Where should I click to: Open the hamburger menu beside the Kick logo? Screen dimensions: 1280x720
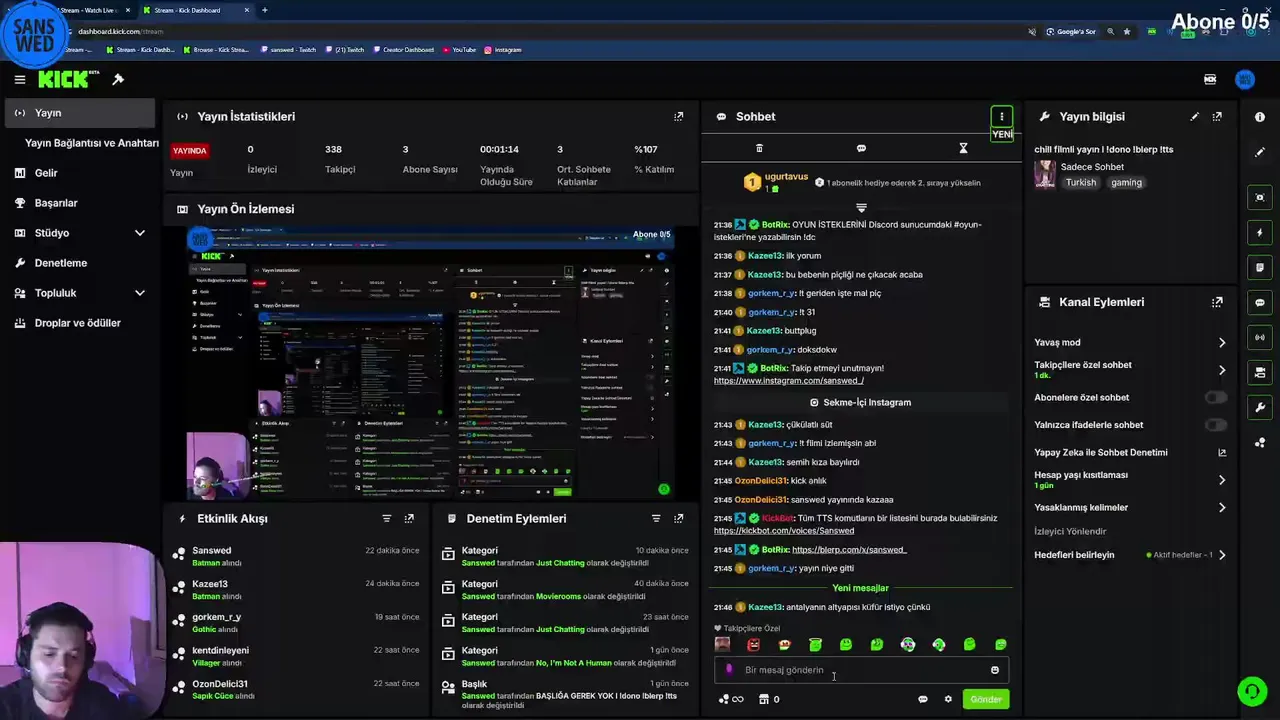[x=19, y=79]
